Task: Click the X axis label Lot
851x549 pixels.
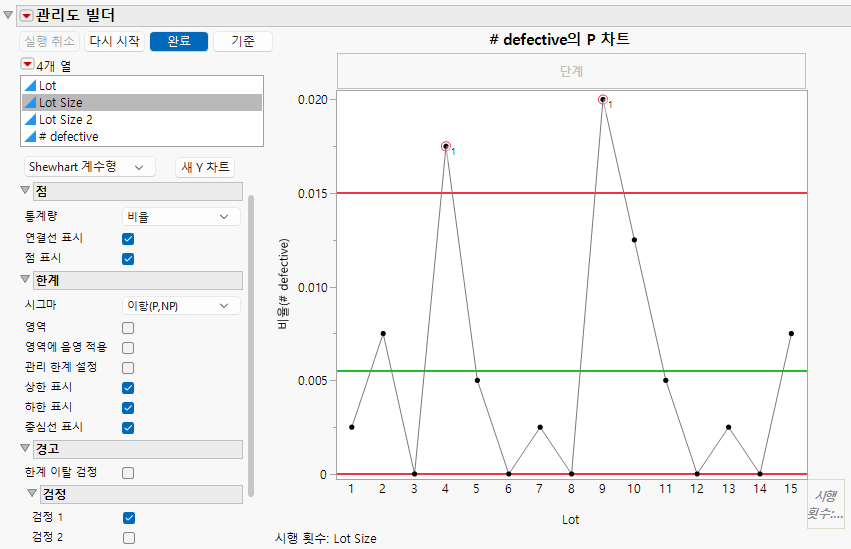Action: click(x=570, y=520)
